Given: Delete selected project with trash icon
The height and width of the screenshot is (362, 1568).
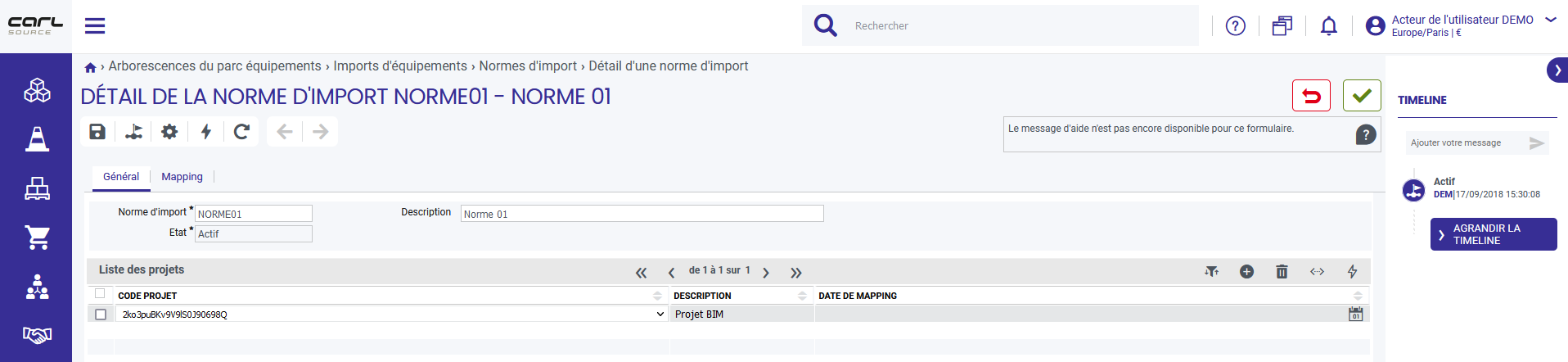Looking at the screenshot, I should [1282, 272].
